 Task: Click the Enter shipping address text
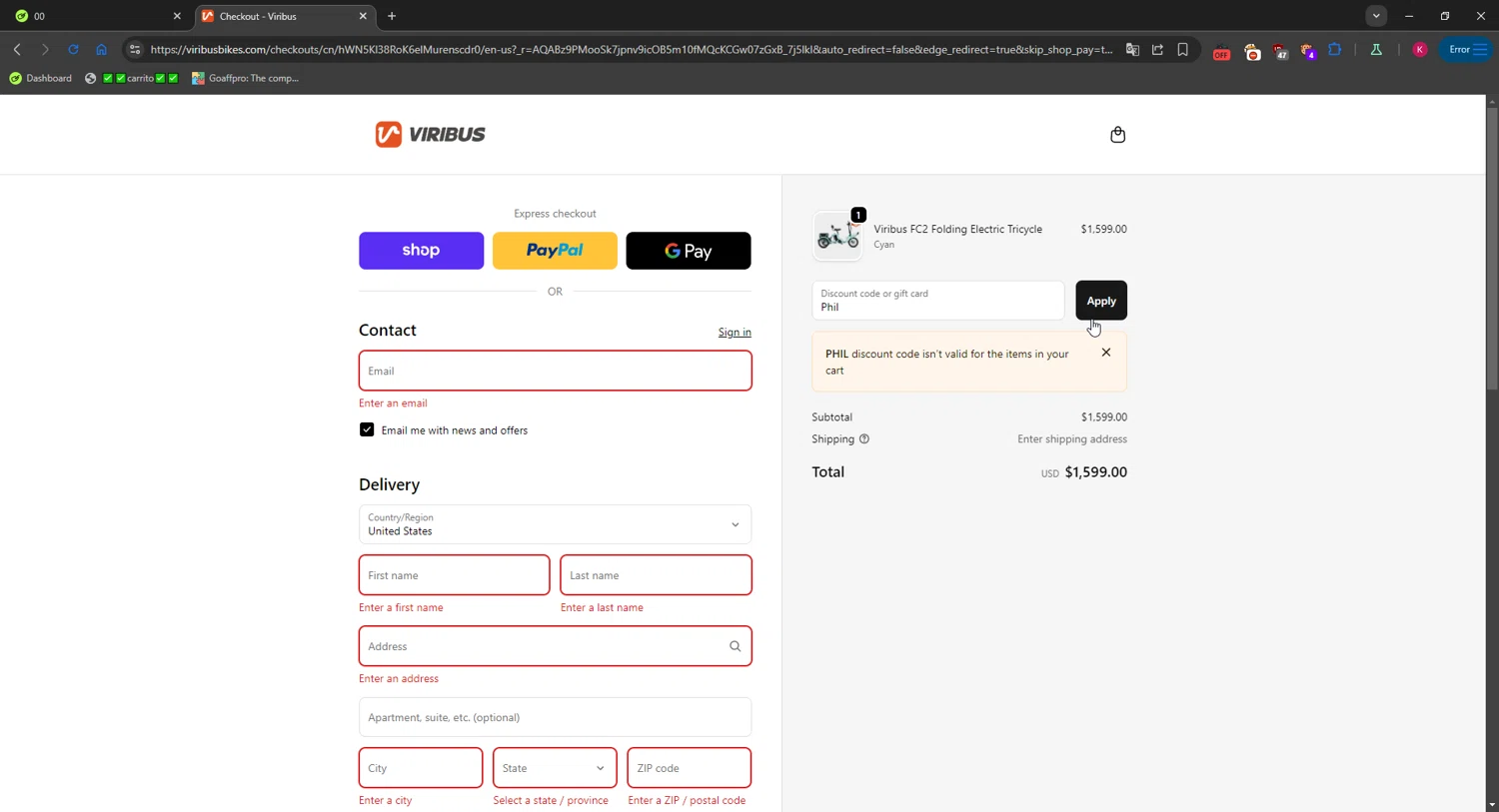click(x=1072, y=439)
